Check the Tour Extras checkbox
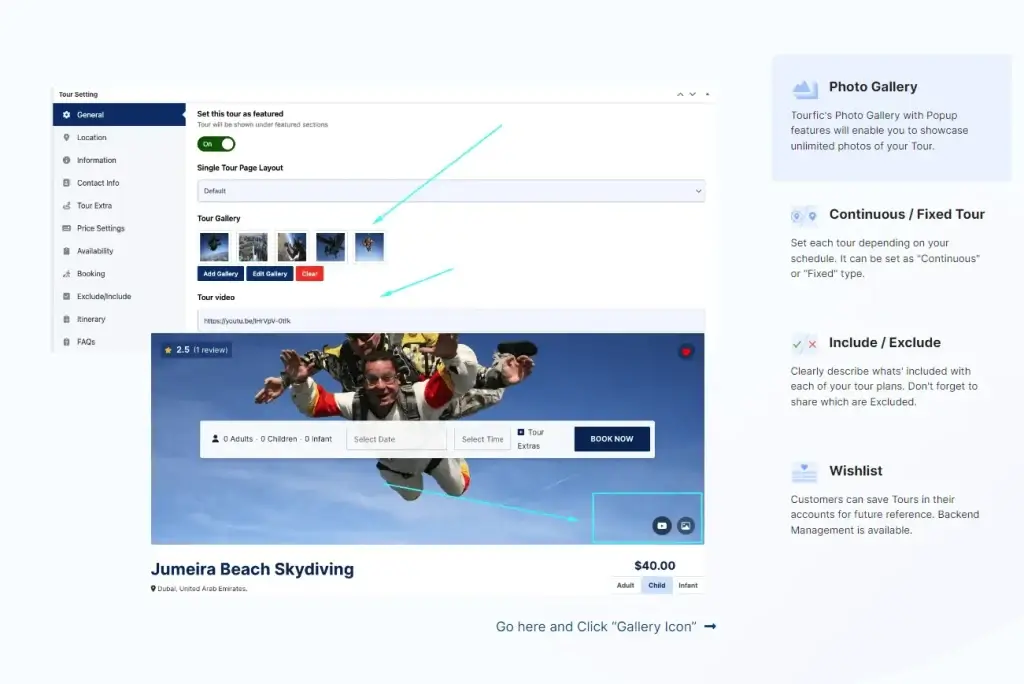This screenshot has height=684, width=1024. [521, 433]
